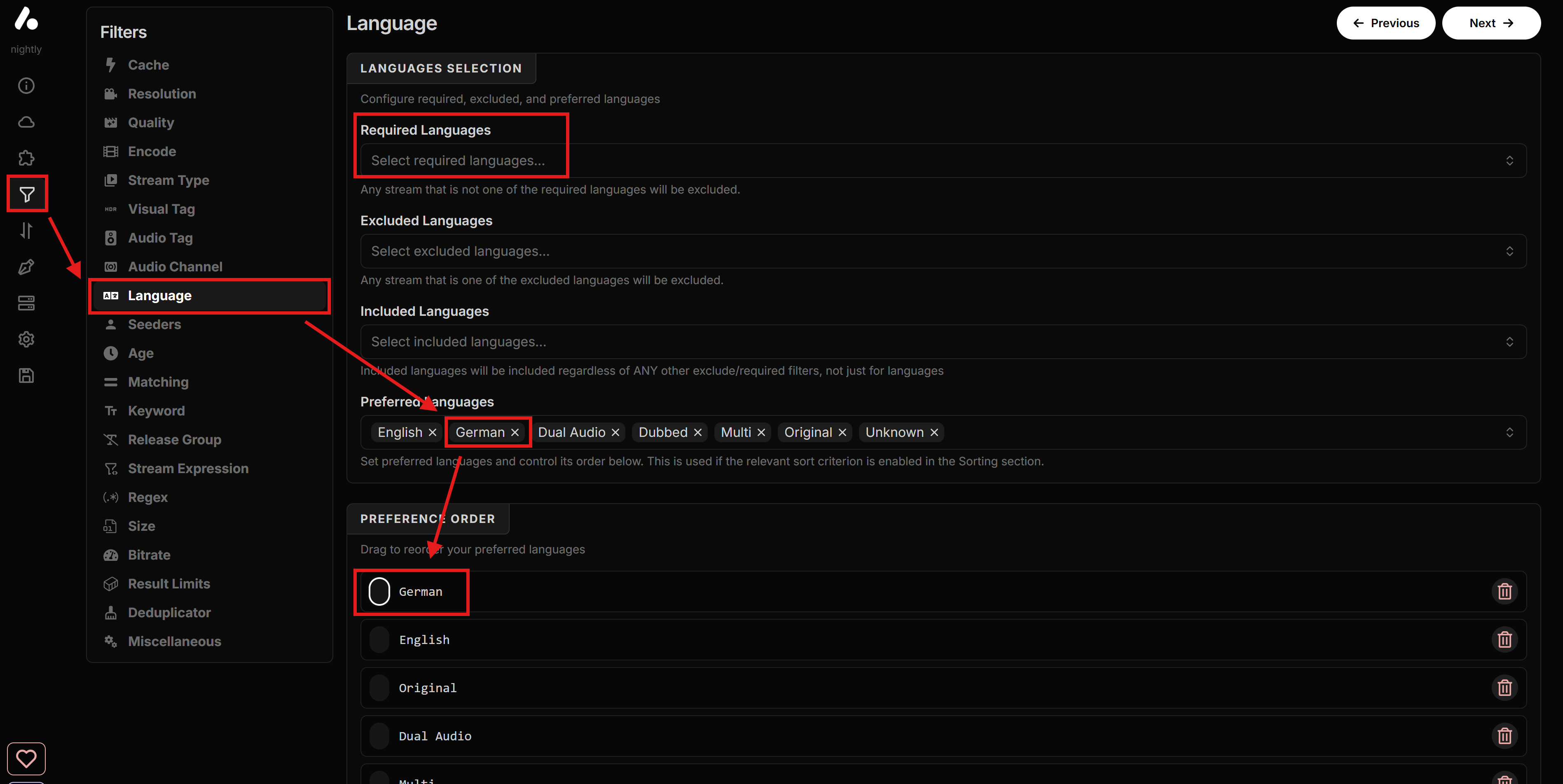Viewport: 1563px width, 784px height.
Task: Open the Resolution filter section
Action: (x=162, y=94)
